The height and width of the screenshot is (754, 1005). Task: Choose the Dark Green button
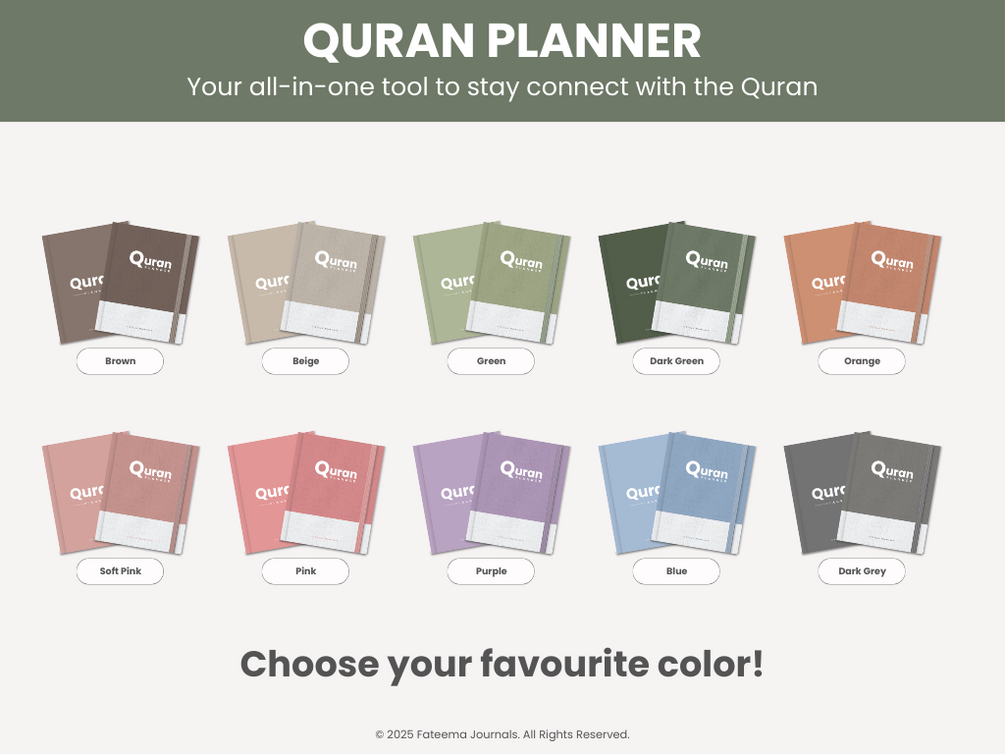tap(676, 361)
